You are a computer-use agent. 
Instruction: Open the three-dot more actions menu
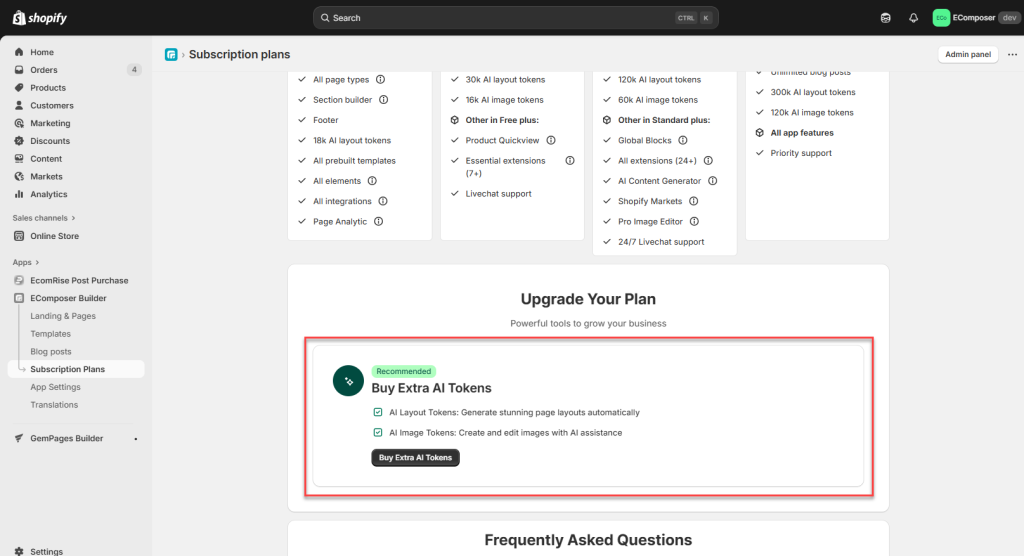[x=1012, y=54]
